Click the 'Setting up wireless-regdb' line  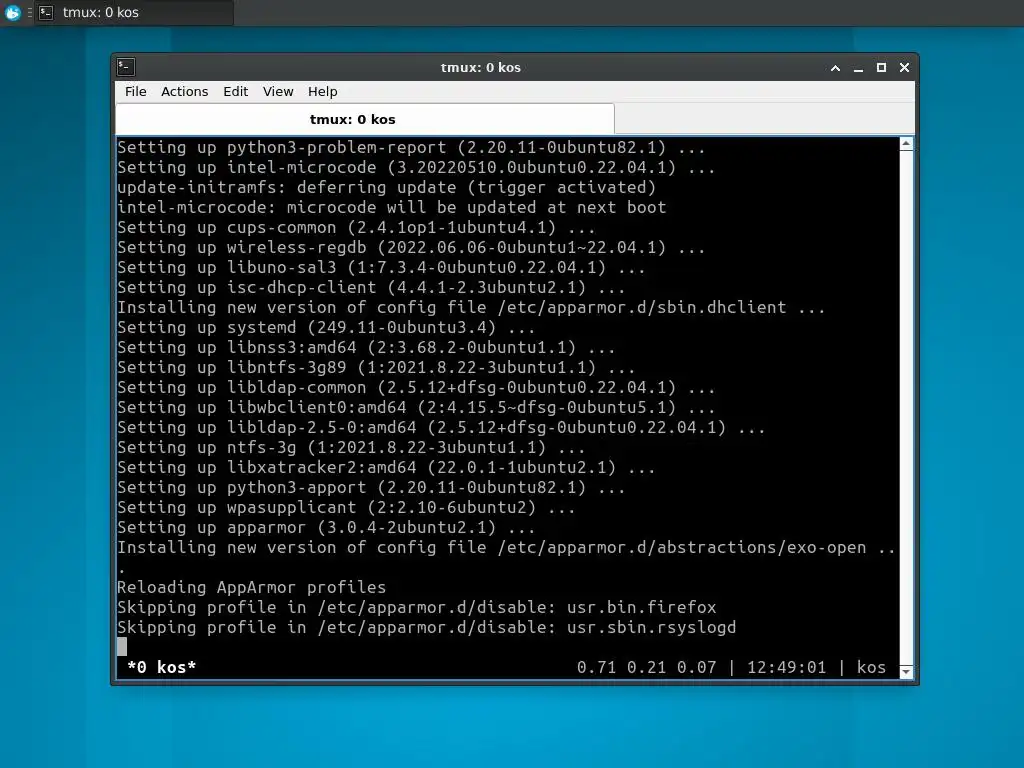(411, 248)
